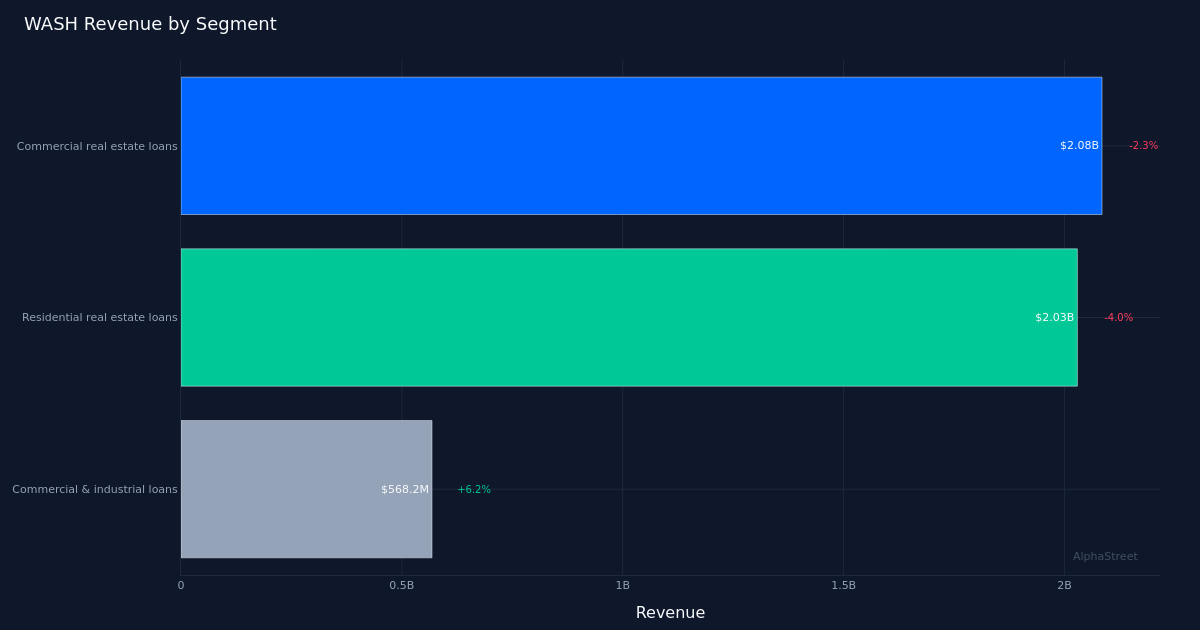Click the AlphaStreet watermark link
The height and width of the screenshot is (630, 1200).
point(1105,555)
